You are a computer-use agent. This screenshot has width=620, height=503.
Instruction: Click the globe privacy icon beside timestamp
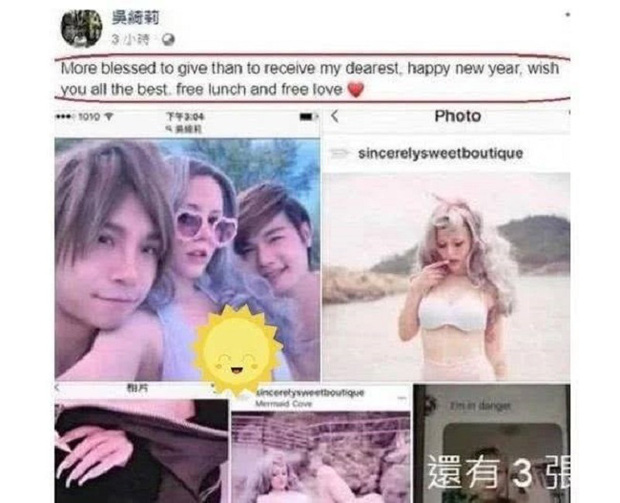[168, 40]
